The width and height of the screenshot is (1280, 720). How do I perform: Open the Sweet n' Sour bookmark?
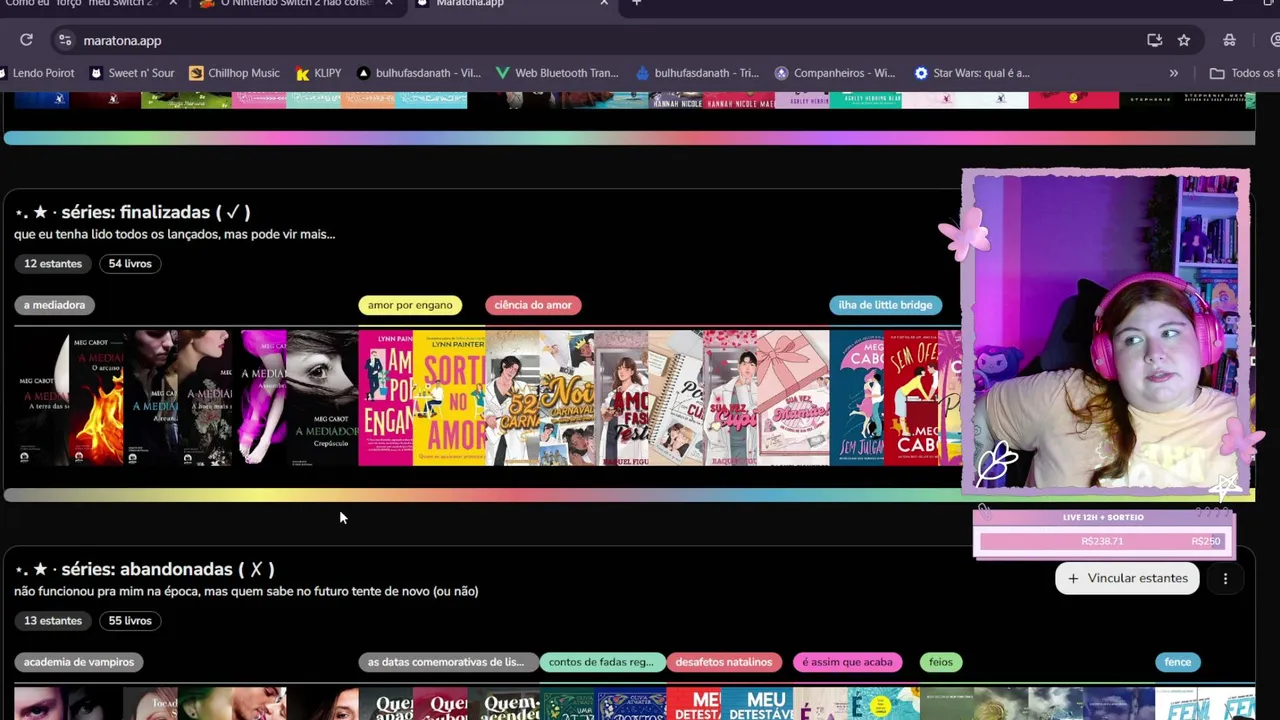pos(132,73)
